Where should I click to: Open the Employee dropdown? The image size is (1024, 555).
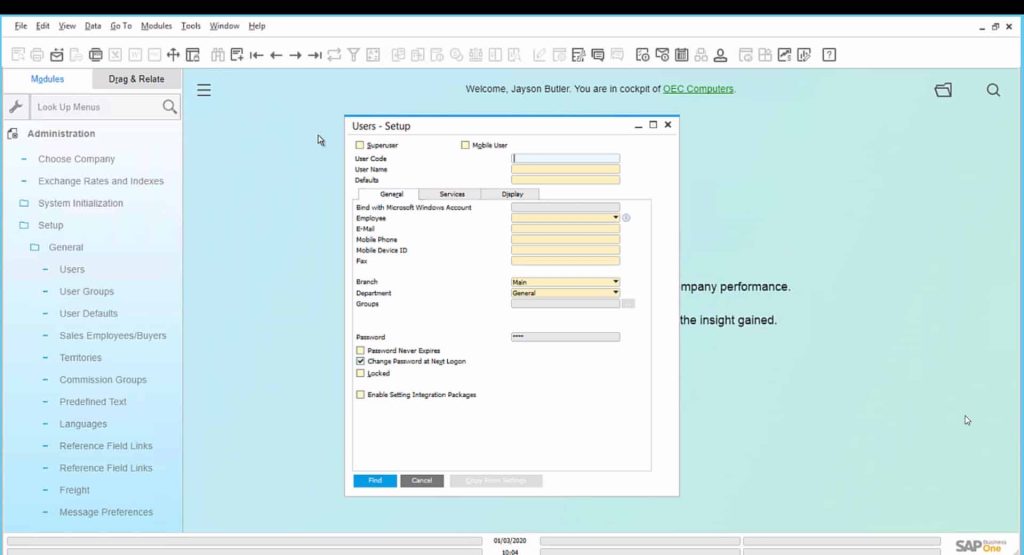(x=615, y=218)
